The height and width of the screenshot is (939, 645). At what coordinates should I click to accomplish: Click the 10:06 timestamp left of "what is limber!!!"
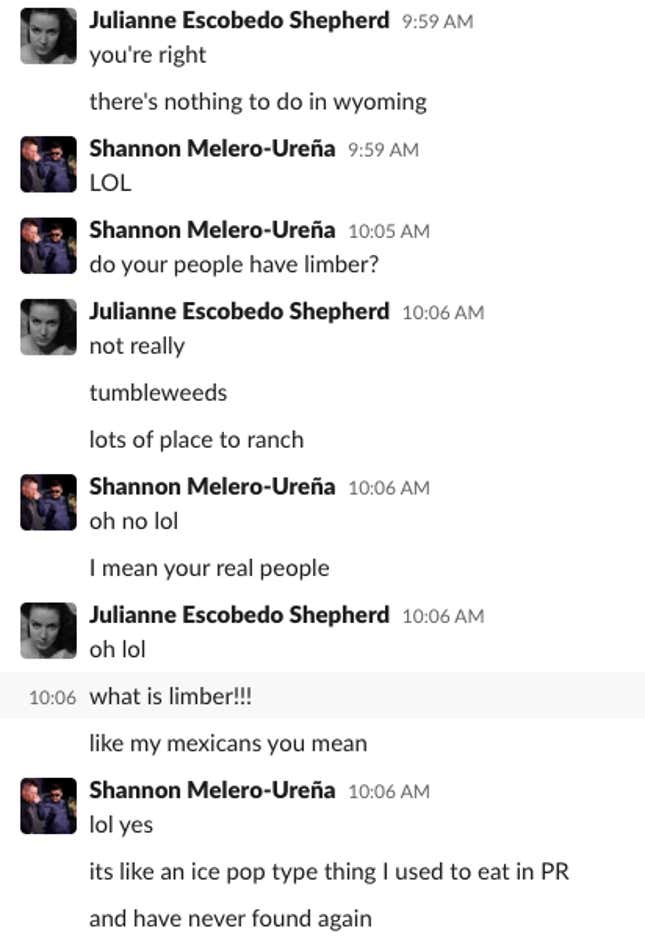coord(52,698)
